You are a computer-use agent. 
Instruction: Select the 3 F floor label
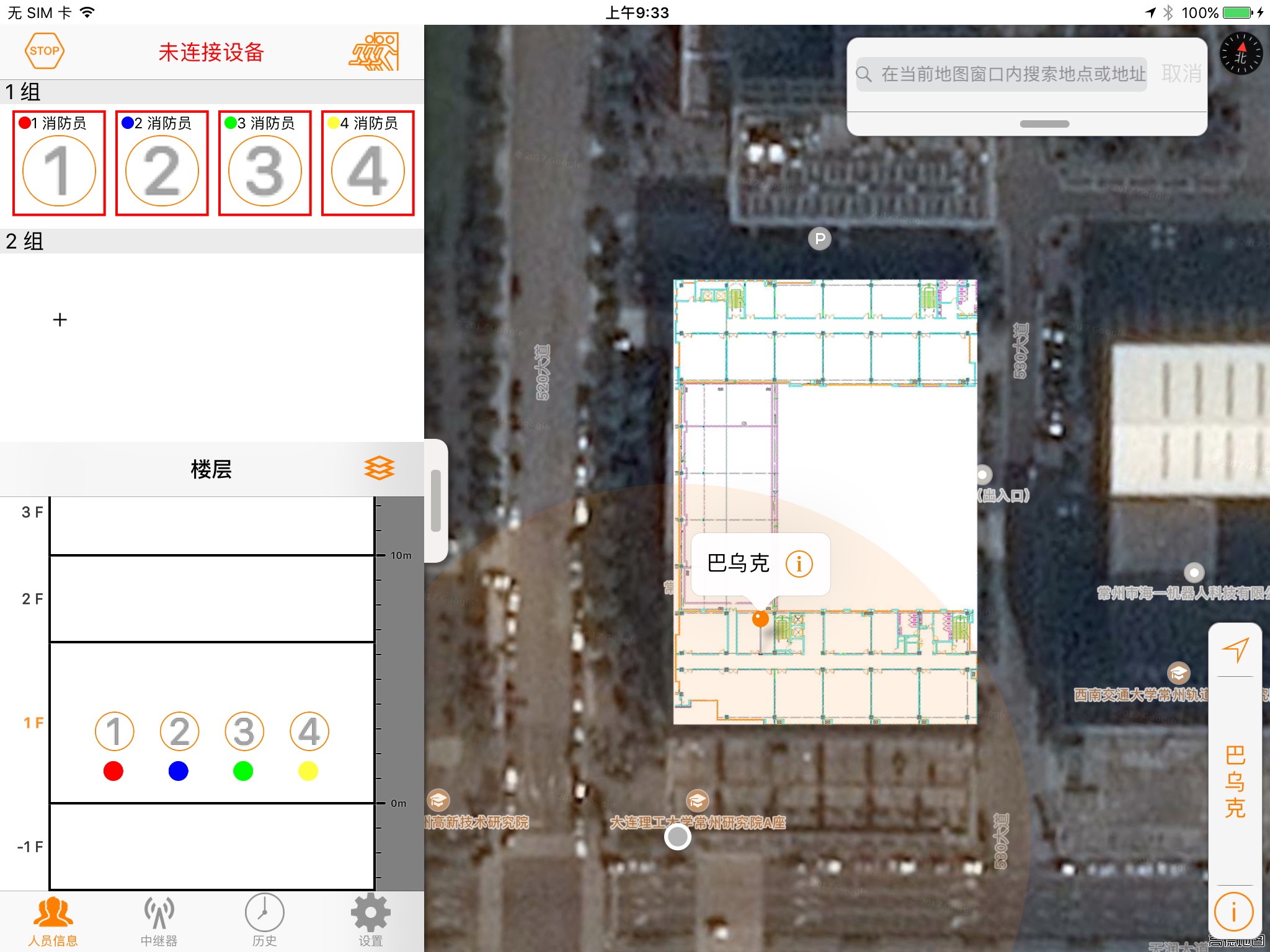click(x=32, y=513)
